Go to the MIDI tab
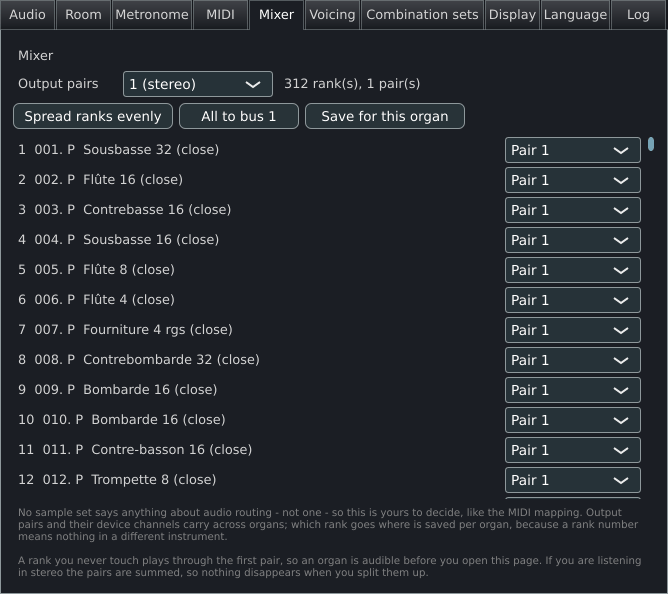The height and width of the screenshot is (594, 668). (x=220, y=15)
